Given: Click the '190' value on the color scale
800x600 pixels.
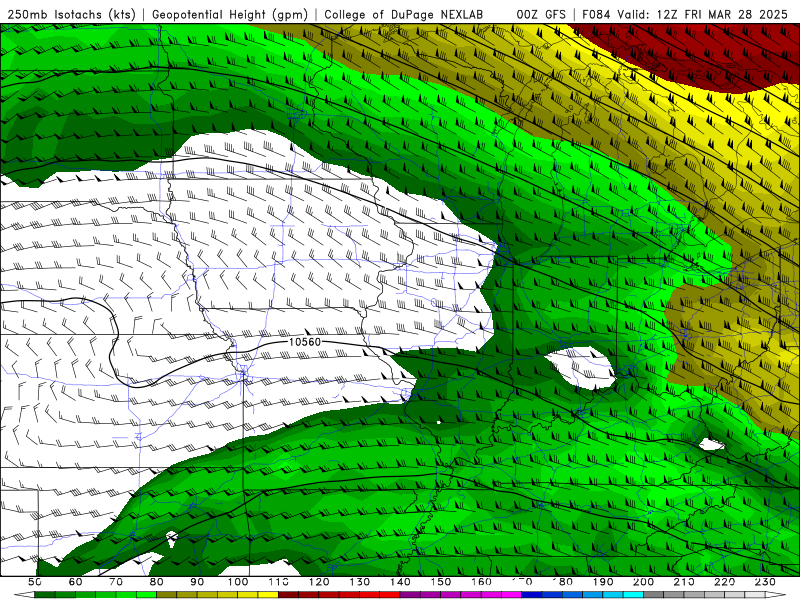Looking at the screenshot, I should (x=603, y=582).
